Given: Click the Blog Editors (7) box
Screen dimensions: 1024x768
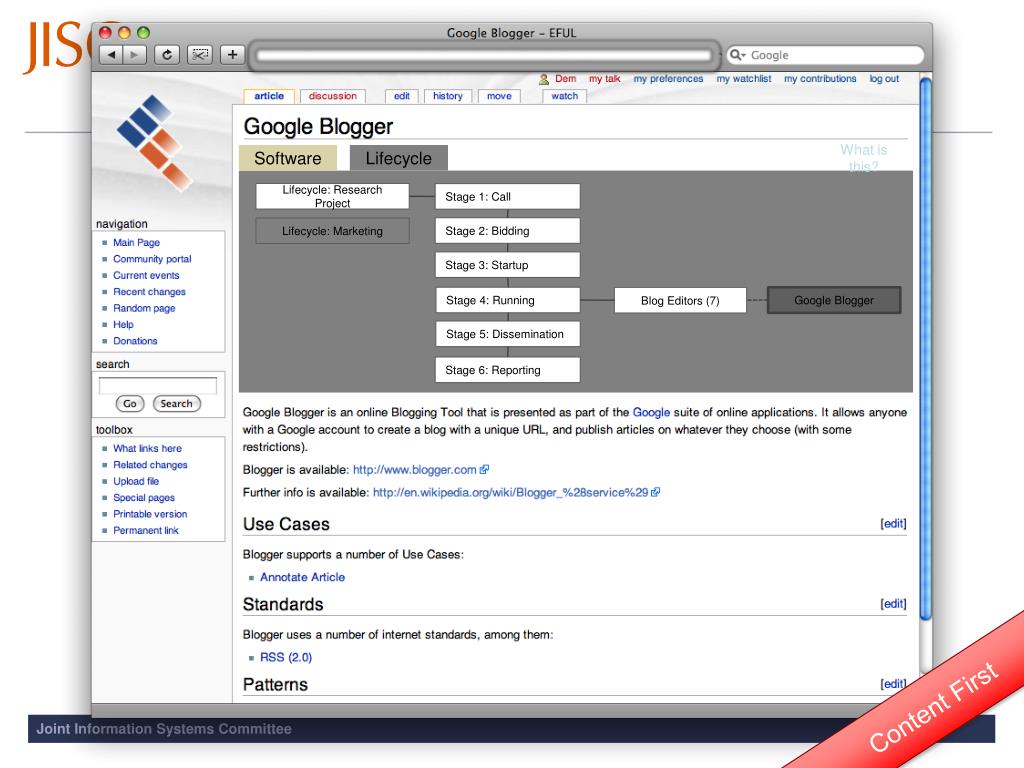Looking at the screenshot, I should (680, 300).
